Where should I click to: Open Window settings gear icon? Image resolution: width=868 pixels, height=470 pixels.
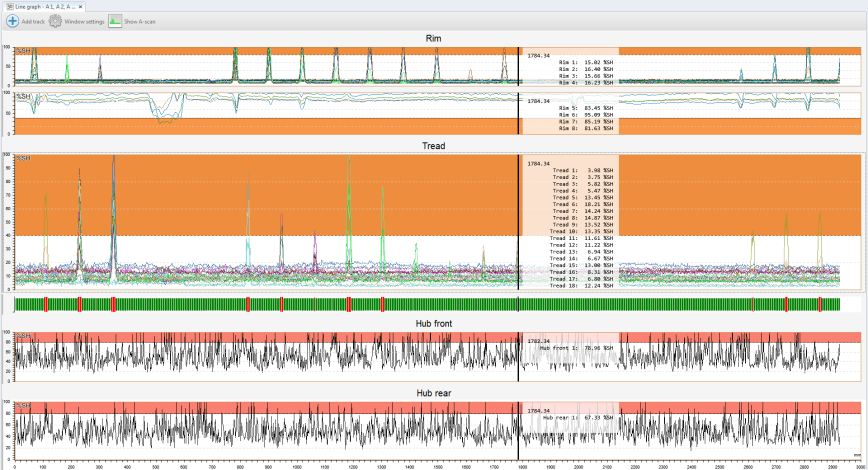(55, 21)
